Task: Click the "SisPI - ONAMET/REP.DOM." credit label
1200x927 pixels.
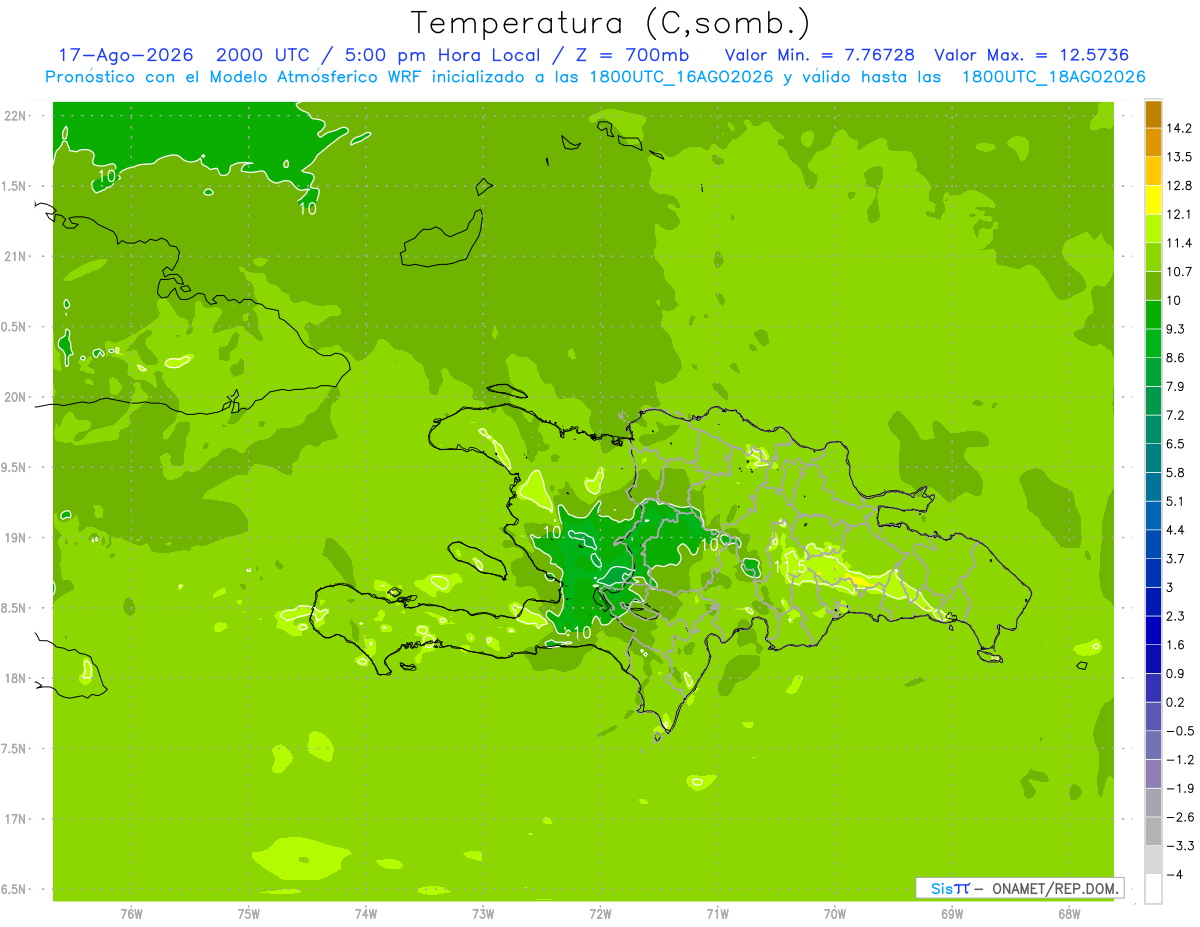Action: pos(1019,888)
